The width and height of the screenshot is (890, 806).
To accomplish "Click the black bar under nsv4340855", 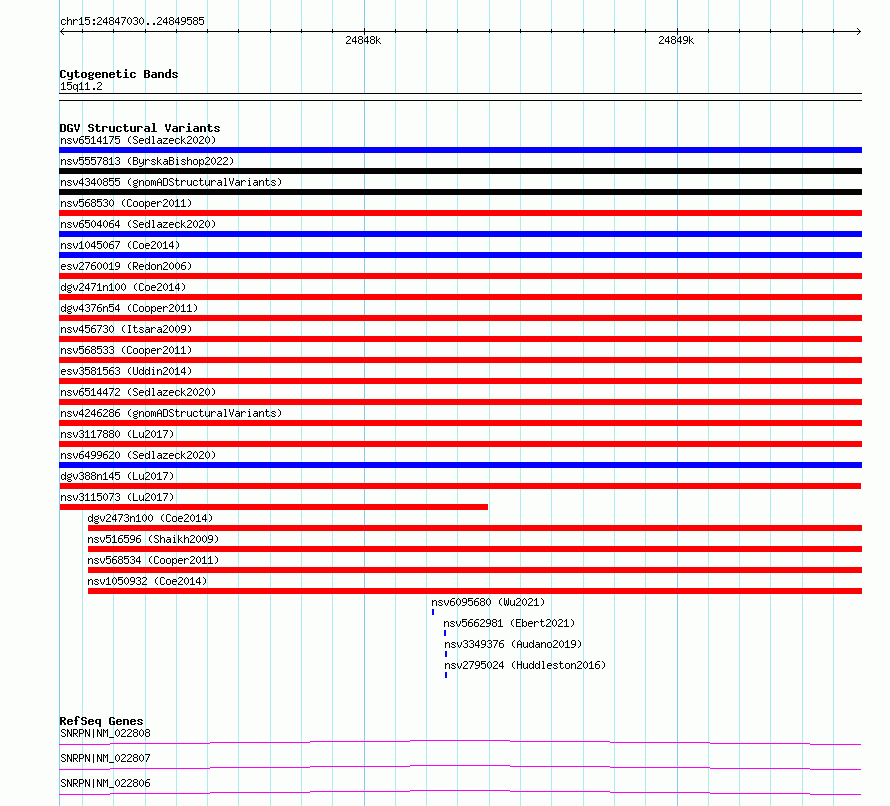I will point(460,192).
